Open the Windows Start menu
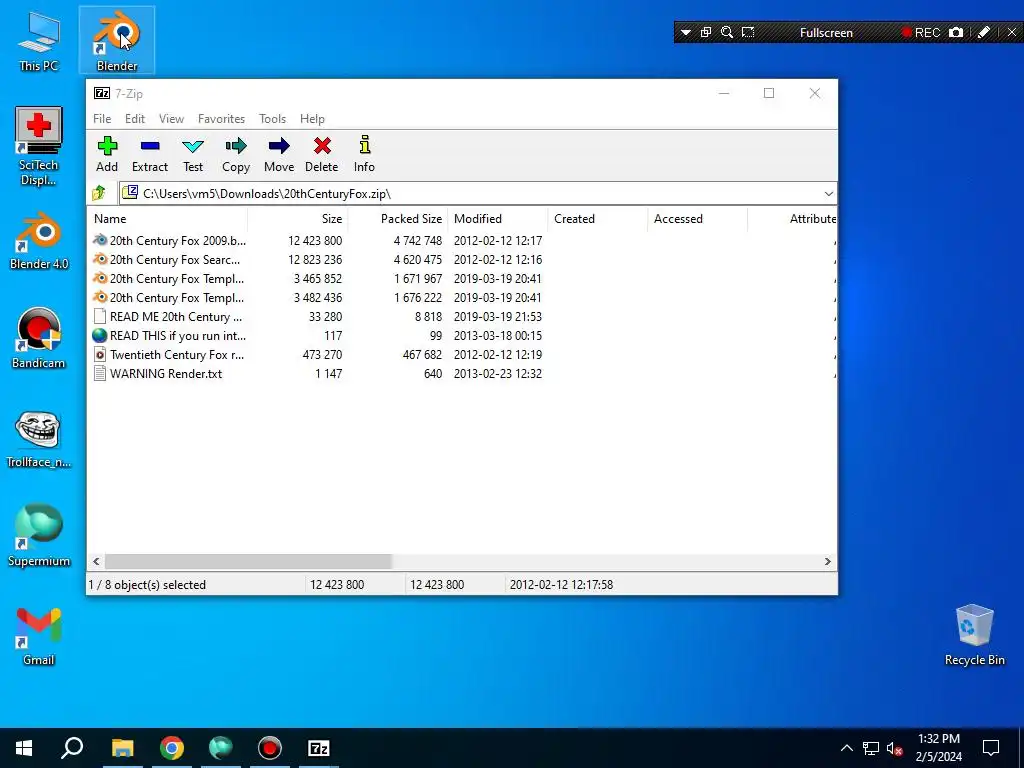This screenshot has height=768, width=1024. 24,748
